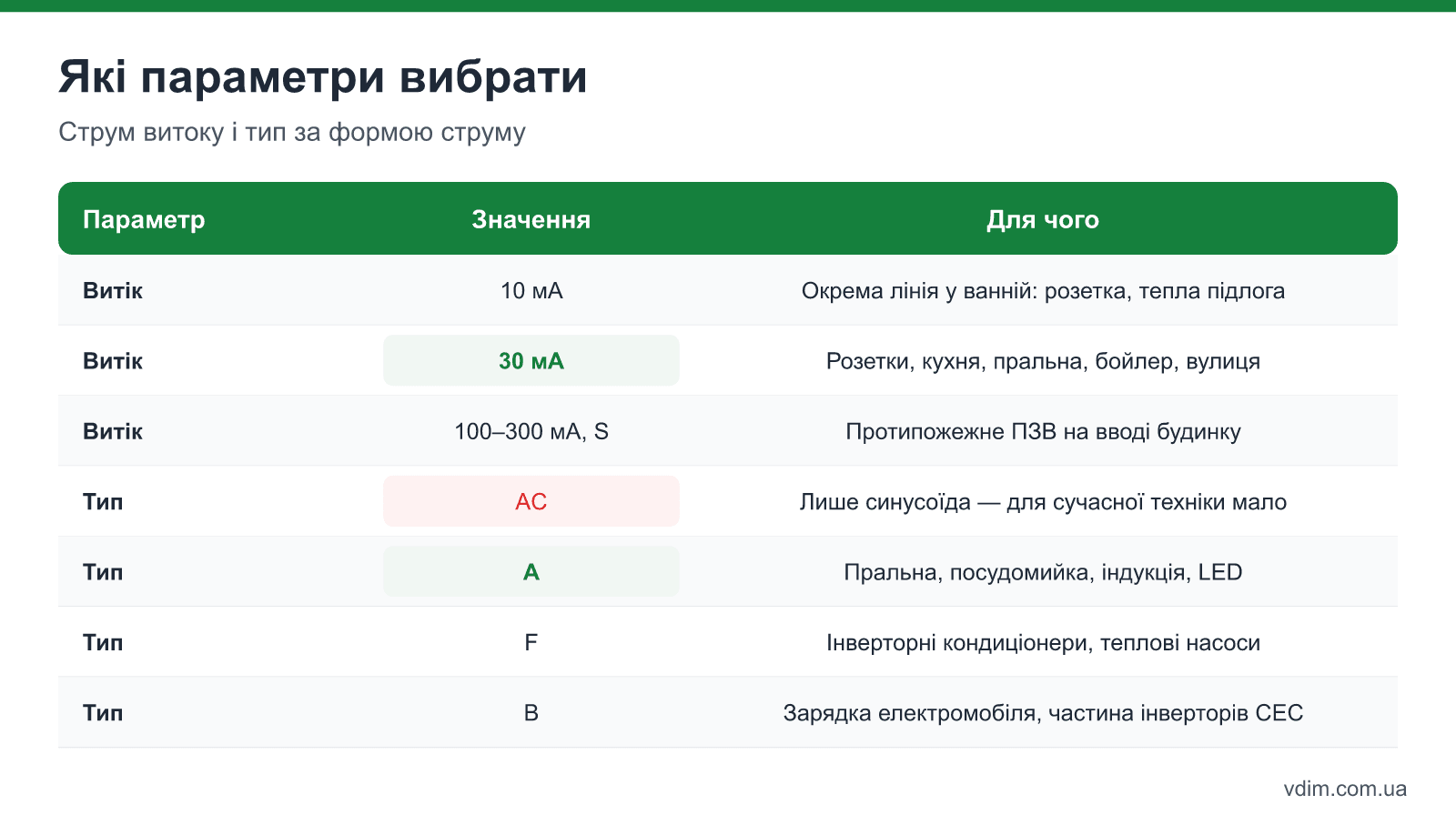The width and height of the screenshot is (1456, 825).
Task: Click 'Тип' label in the F row
Action: pyautogui.click(x=103, y=643)
